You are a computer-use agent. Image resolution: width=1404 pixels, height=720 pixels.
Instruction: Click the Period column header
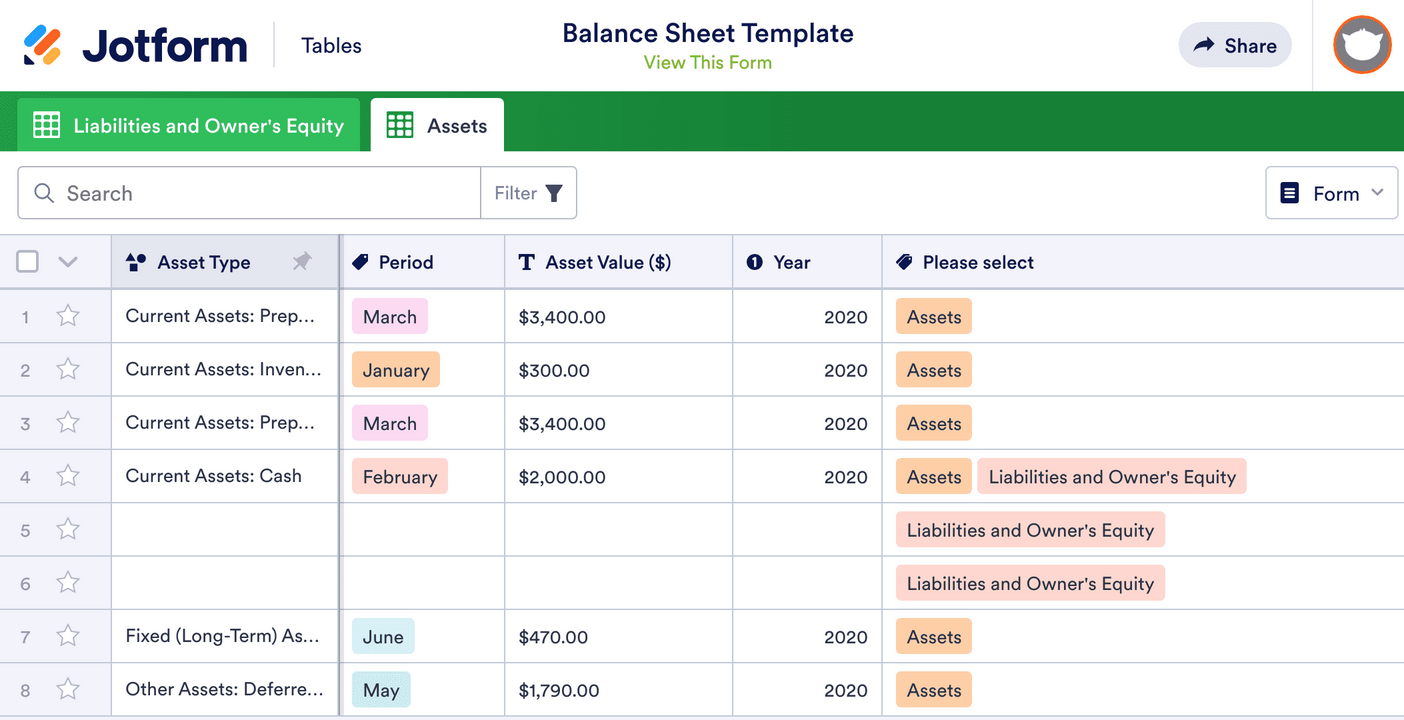pyautogui.click(x=406, y=262)
